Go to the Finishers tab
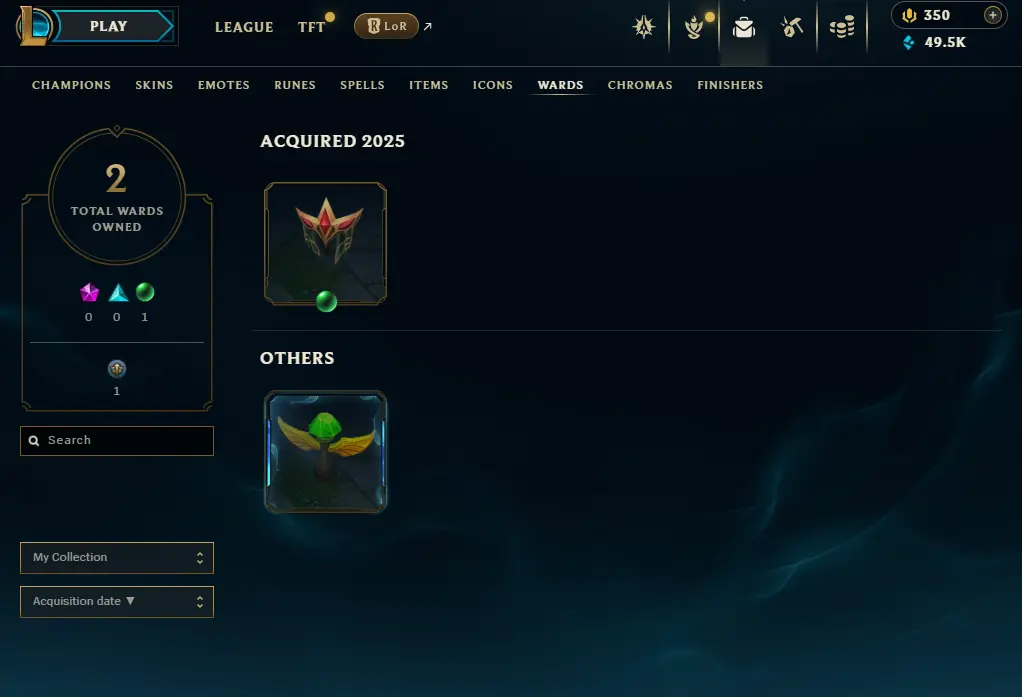The width and height of the screenshot is (1022, 697). [x=730, y=85]
